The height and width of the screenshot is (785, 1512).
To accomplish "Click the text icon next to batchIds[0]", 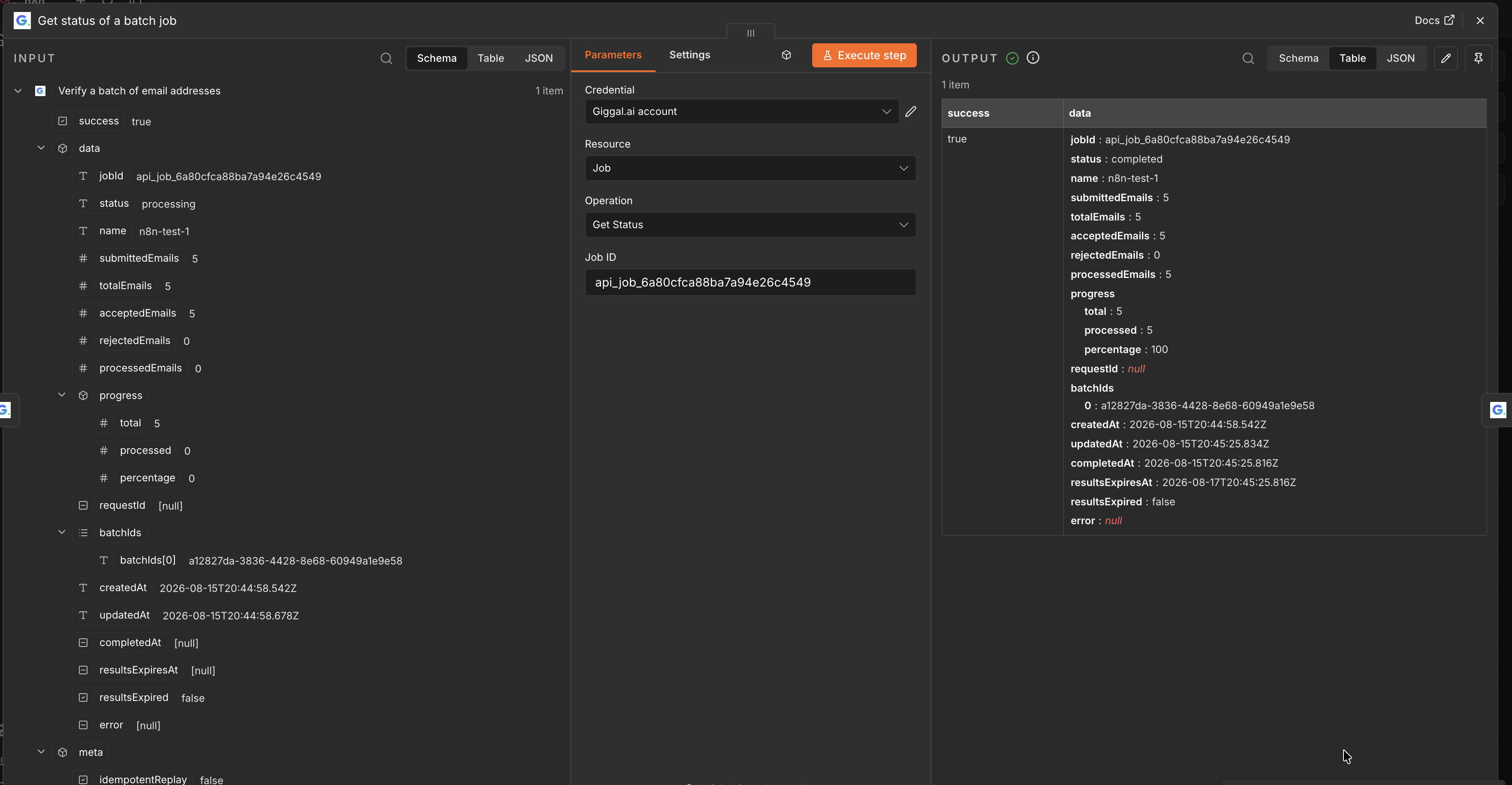I will coord(104,561).
